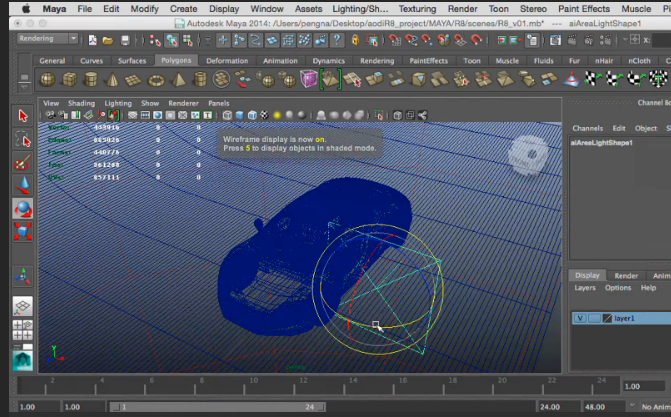The image size is (671, 417).
Task: Create a polygon sphere from the shelf
Action: (48, 80)
